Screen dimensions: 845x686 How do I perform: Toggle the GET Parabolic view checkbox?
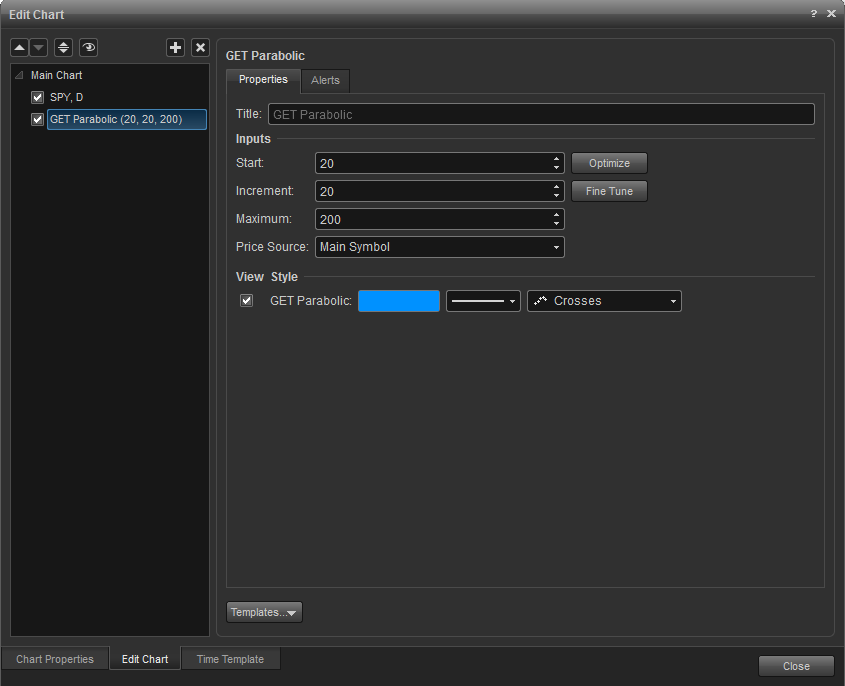246,301
